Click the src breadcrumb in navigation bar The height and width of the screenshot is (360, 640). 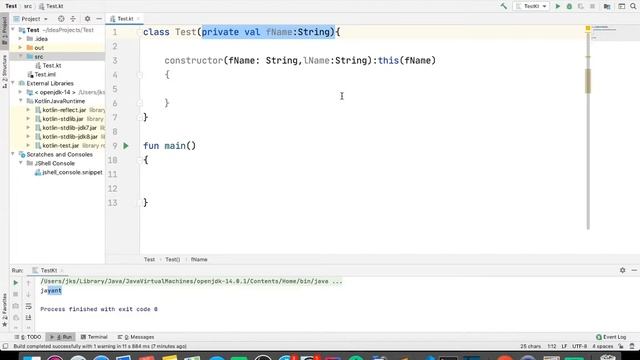click(x=28, y=6)
